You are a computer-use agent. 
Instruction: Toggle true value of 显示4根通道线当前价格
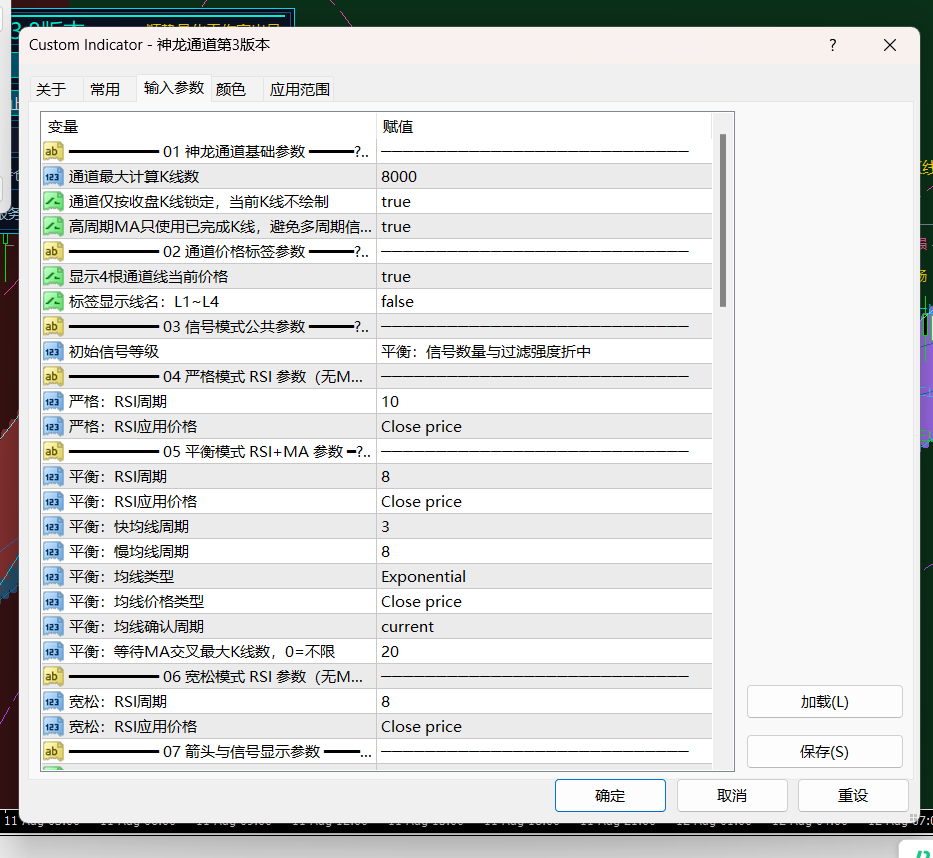544,277
